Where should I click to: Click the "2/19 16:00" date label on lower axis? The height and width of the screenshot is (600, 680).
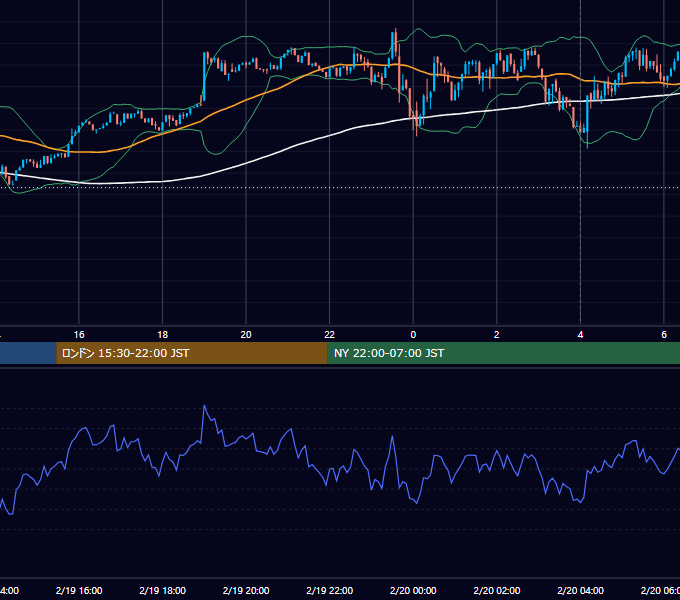point(79,590)
